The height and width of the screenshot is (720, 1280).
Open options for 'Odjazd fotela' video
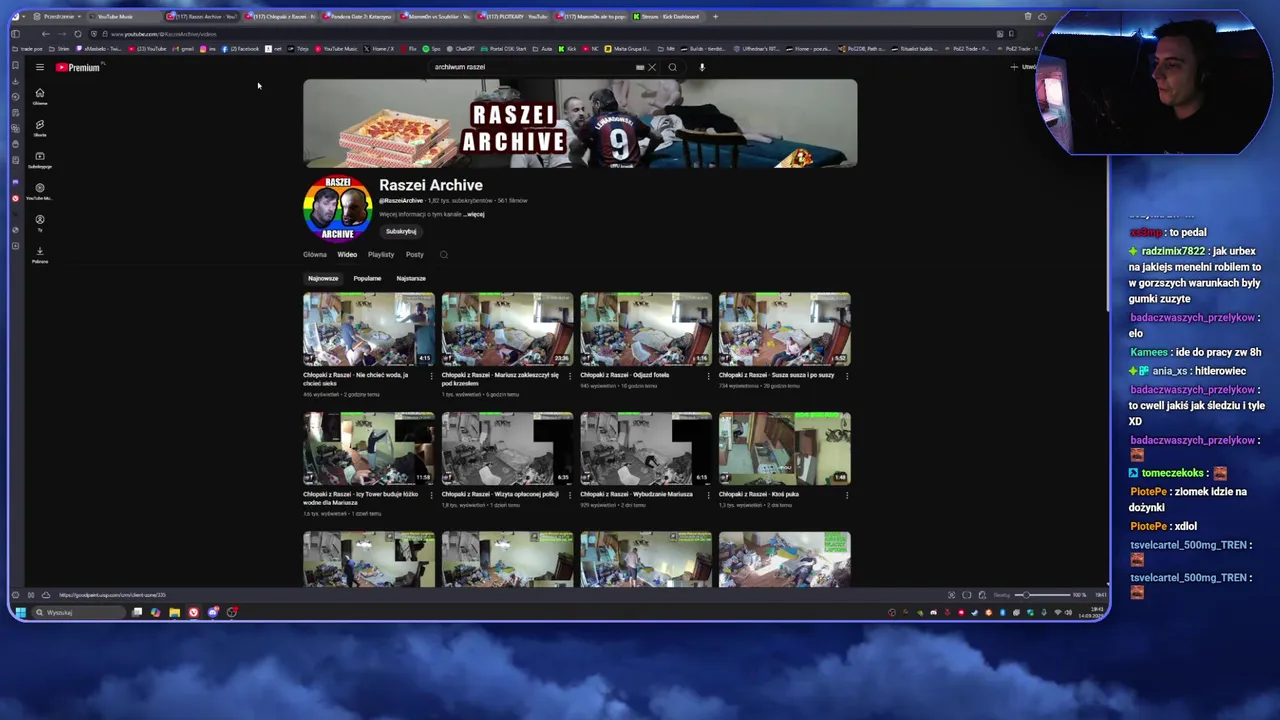click(709, 376)
